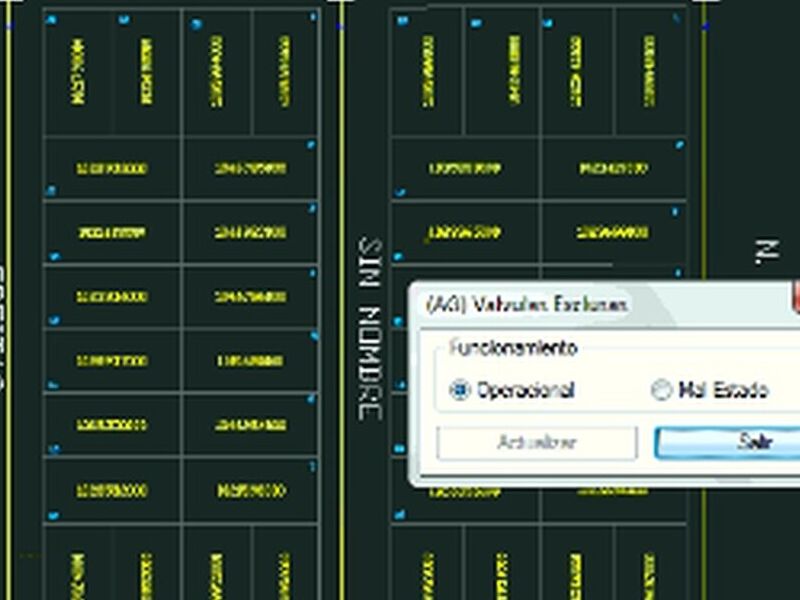Select the top-right vertical lot in right block

(650, 73)
